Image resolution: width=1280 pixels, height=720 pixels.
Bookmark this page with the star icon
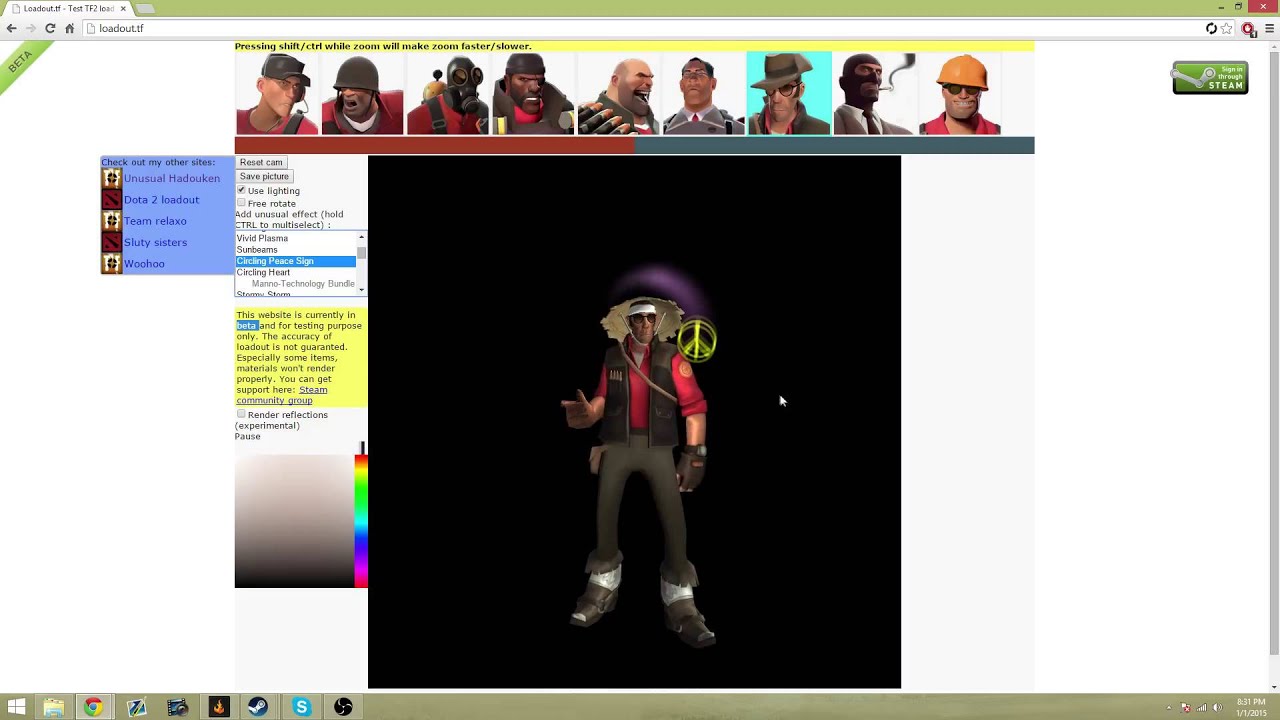tap(1227, 28)
